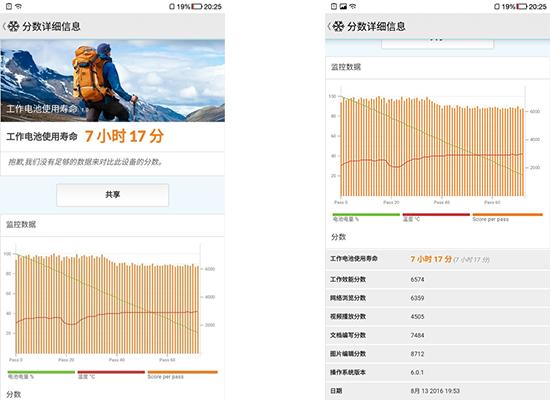
Task: Tap the 图片编辑分数 row label
Action: coord(348,354)
